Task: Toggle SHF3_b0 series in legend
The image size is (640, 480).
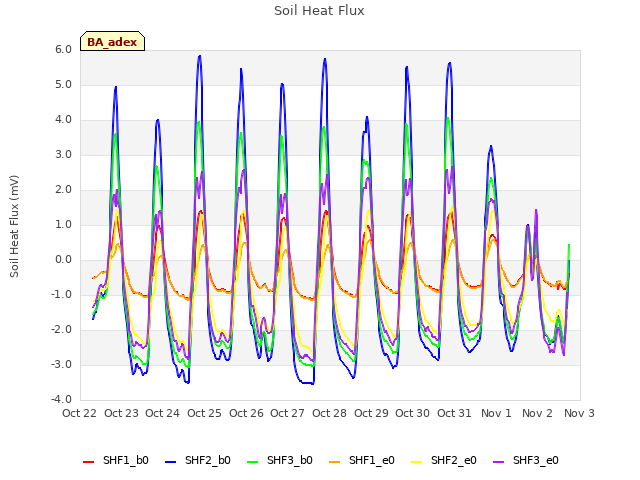Action: click(x=280, y=460)
